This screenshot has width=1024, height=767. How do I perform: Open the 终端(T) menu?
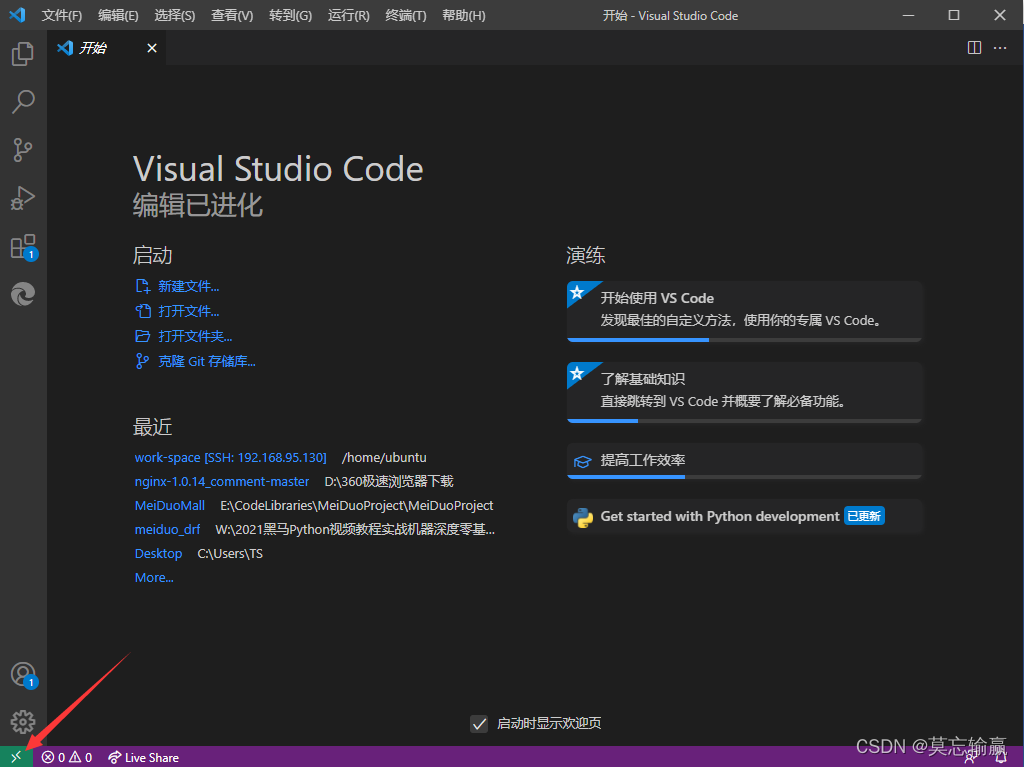click(x=406, y=15)
